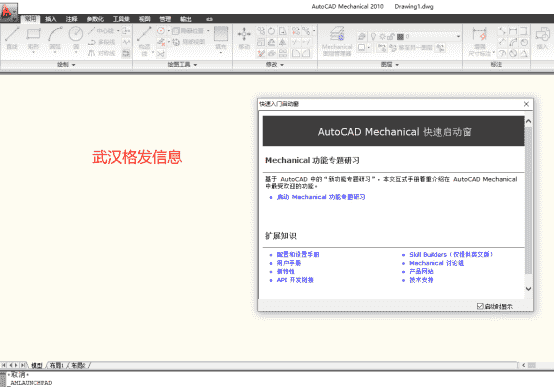Expand the Draw (绘制) panel arrow
Viewport: 554px width, 387px height.
click(73, 65)
